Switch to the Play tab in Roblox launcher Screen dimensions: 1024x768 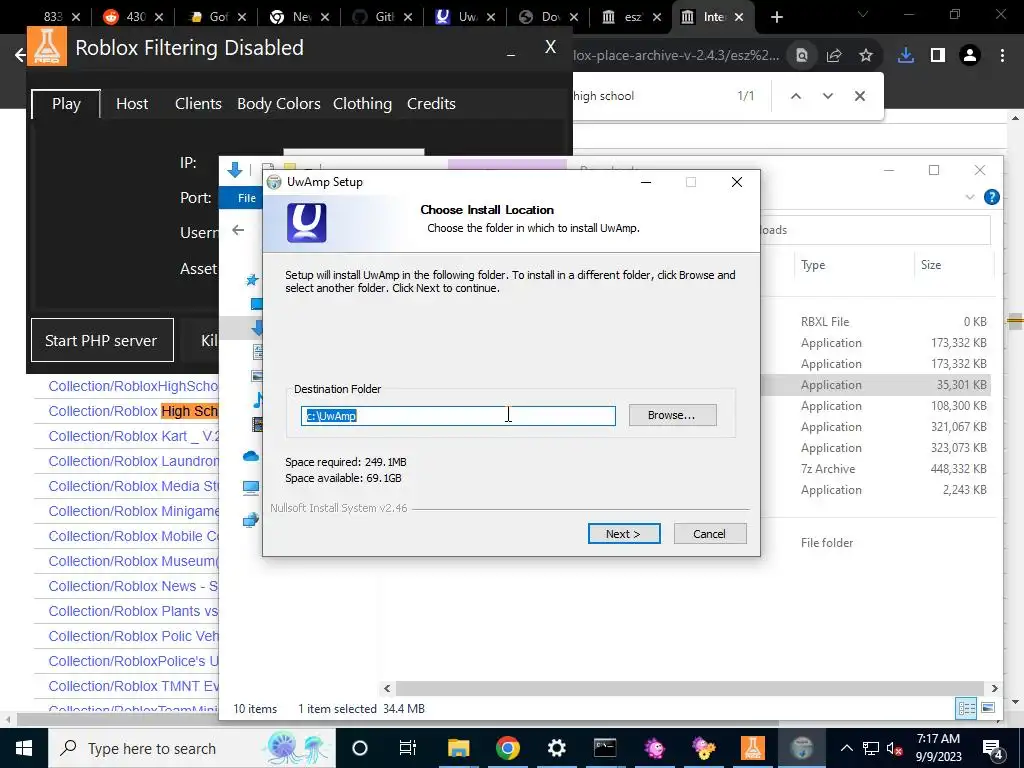point(66,104)
